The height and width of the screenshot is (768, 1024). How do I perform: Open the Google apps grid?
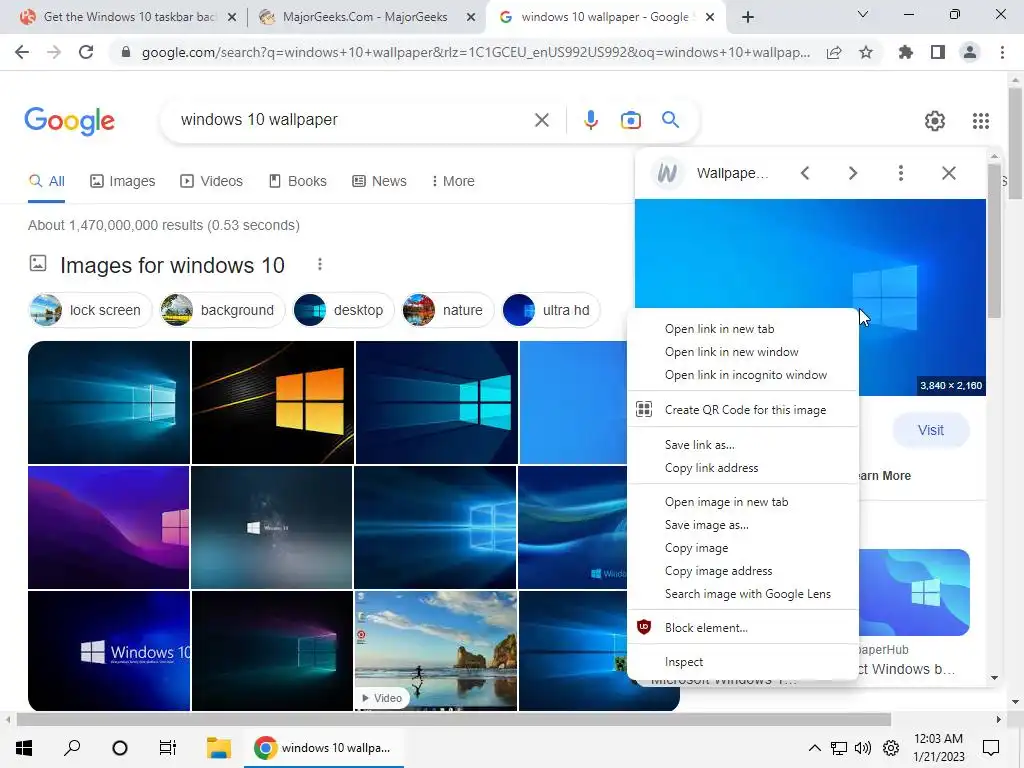(x=981, y=121)
